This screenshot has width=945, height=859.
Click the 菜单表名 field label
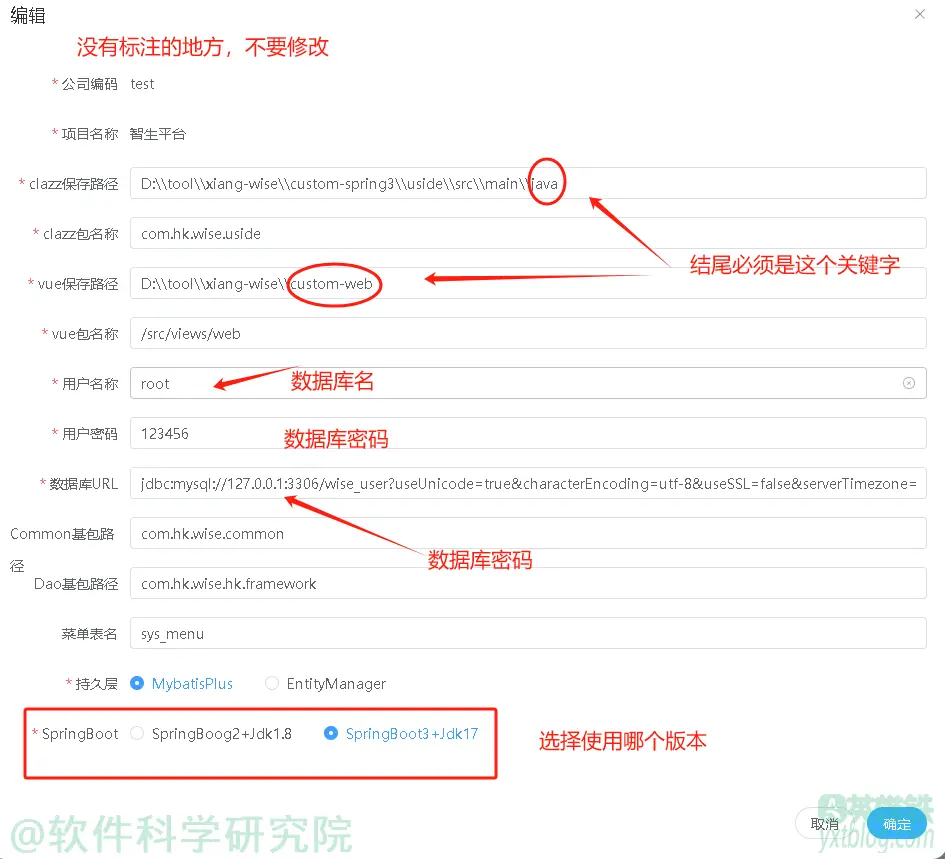tap(89, 634)
